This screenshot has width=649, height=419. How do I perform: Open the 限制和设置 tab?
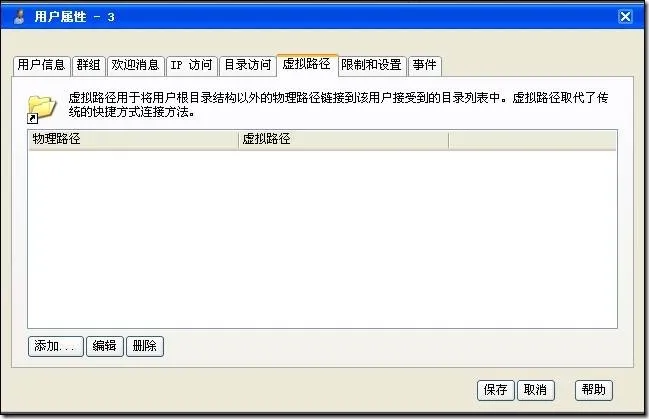click(372, 65)
